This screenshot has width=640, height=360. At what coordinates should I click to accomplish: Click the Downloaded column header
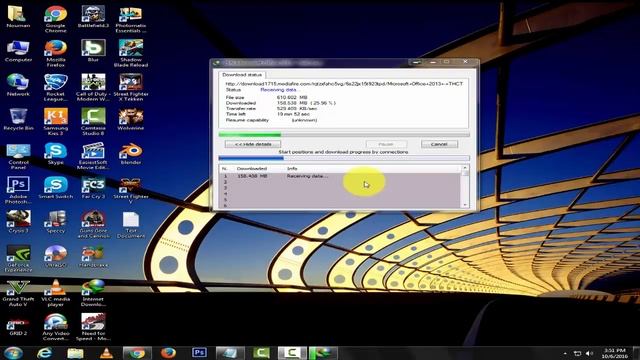click(251, 168)
